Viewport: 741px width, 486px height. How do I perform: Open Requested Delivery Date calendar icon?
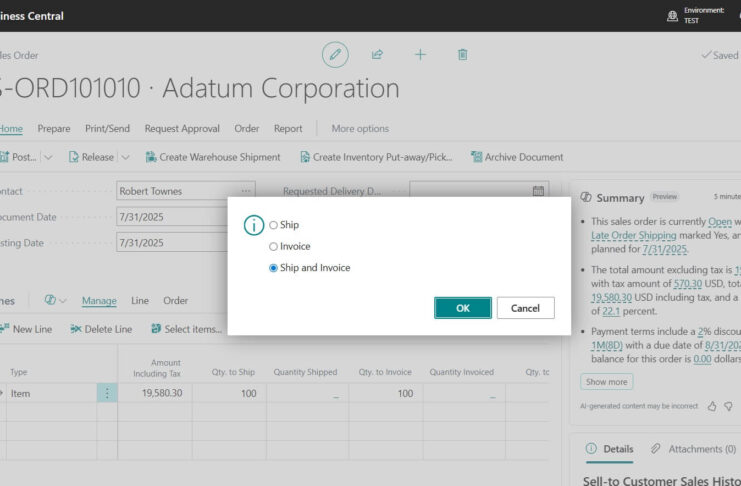coord(538,191)
